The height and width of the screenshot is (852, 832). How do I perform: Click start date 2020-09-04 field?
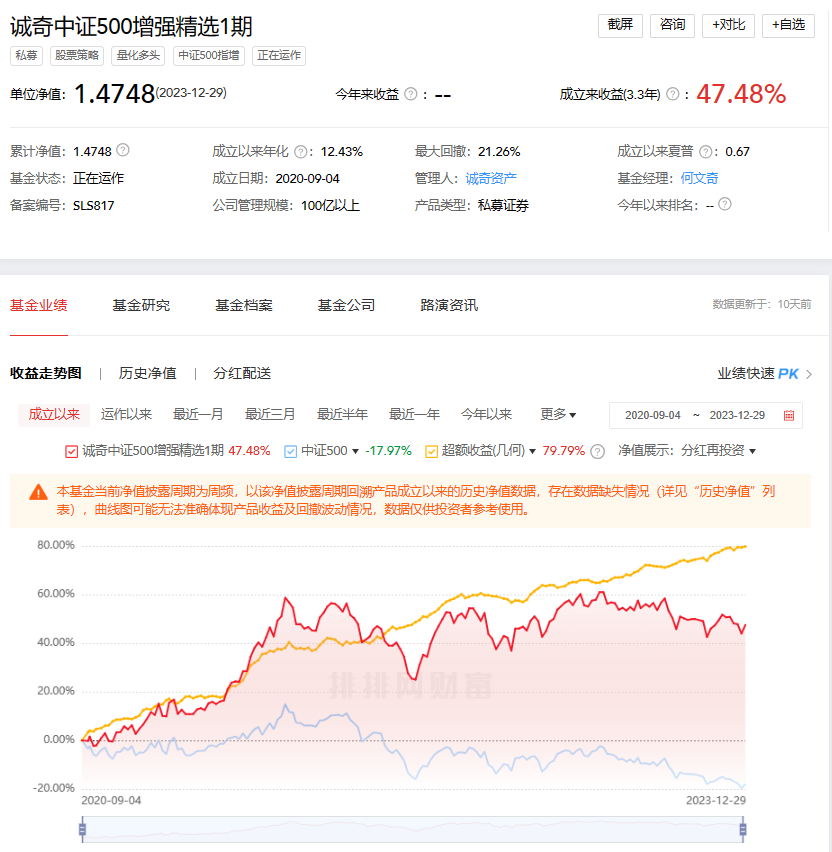(x=653, y=416)
